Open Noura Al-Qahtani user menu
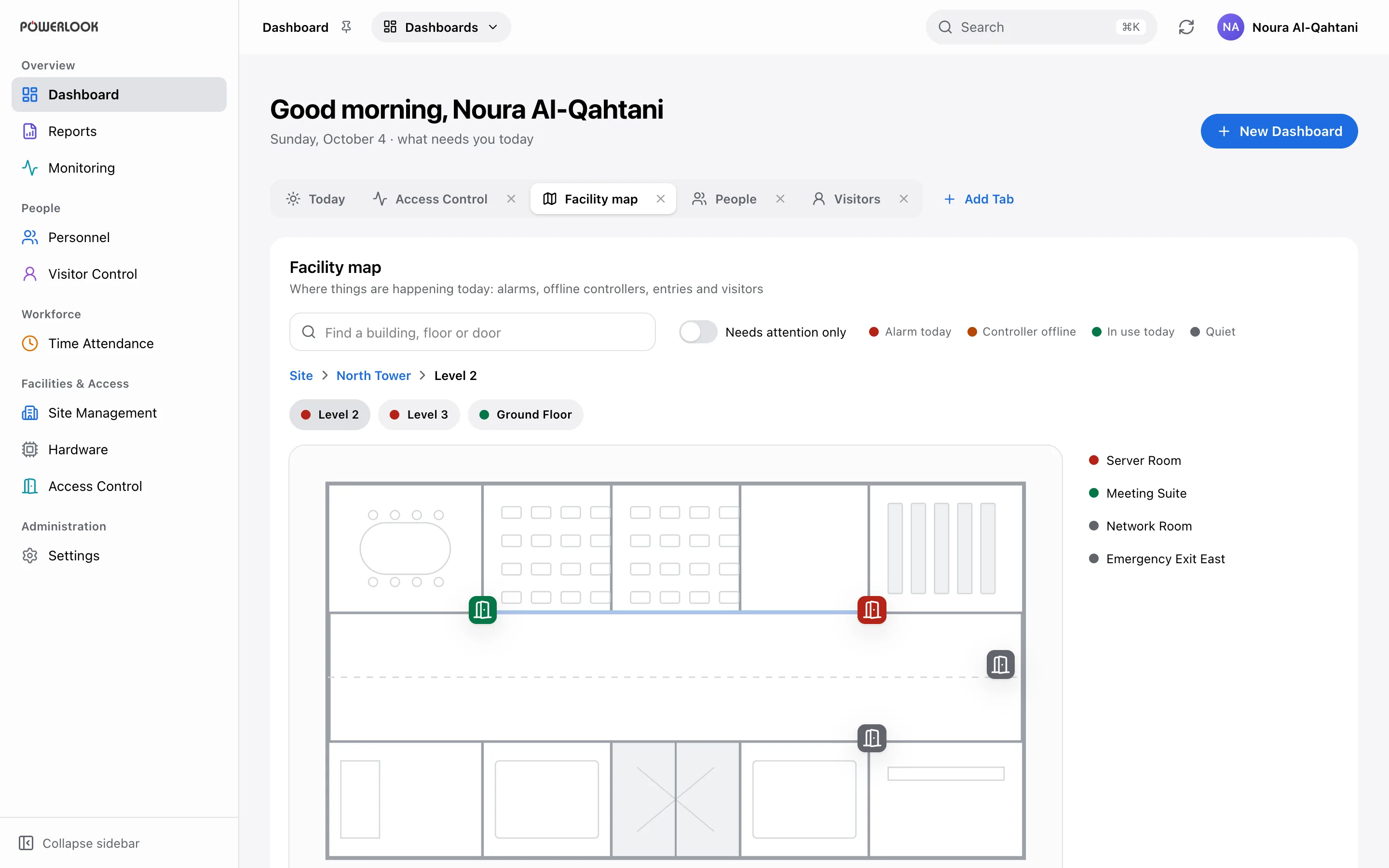 (x=1287, y=27)
